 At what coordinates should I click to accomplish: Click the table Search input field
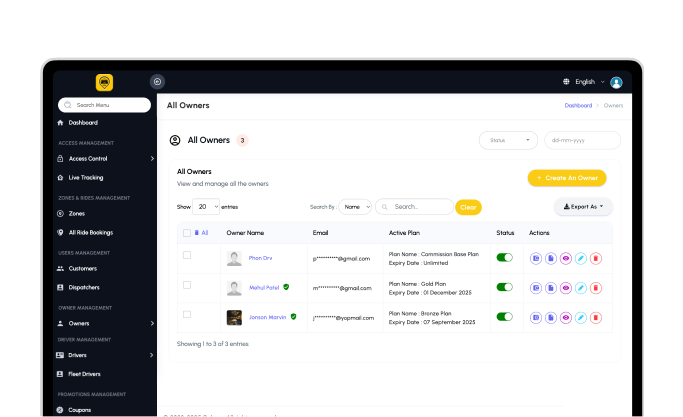coord(414,207)
